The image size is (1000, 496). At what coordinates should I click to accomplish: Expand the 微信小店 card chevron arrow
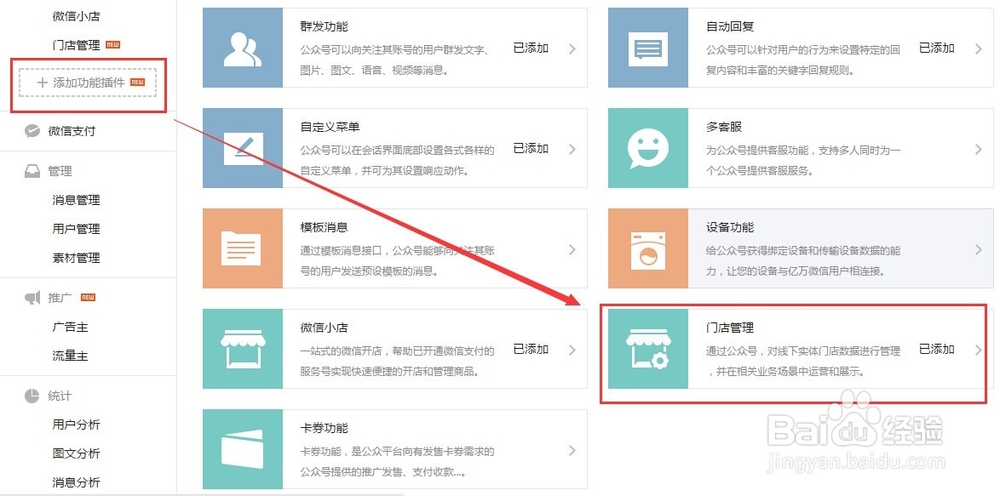(572, 349)
